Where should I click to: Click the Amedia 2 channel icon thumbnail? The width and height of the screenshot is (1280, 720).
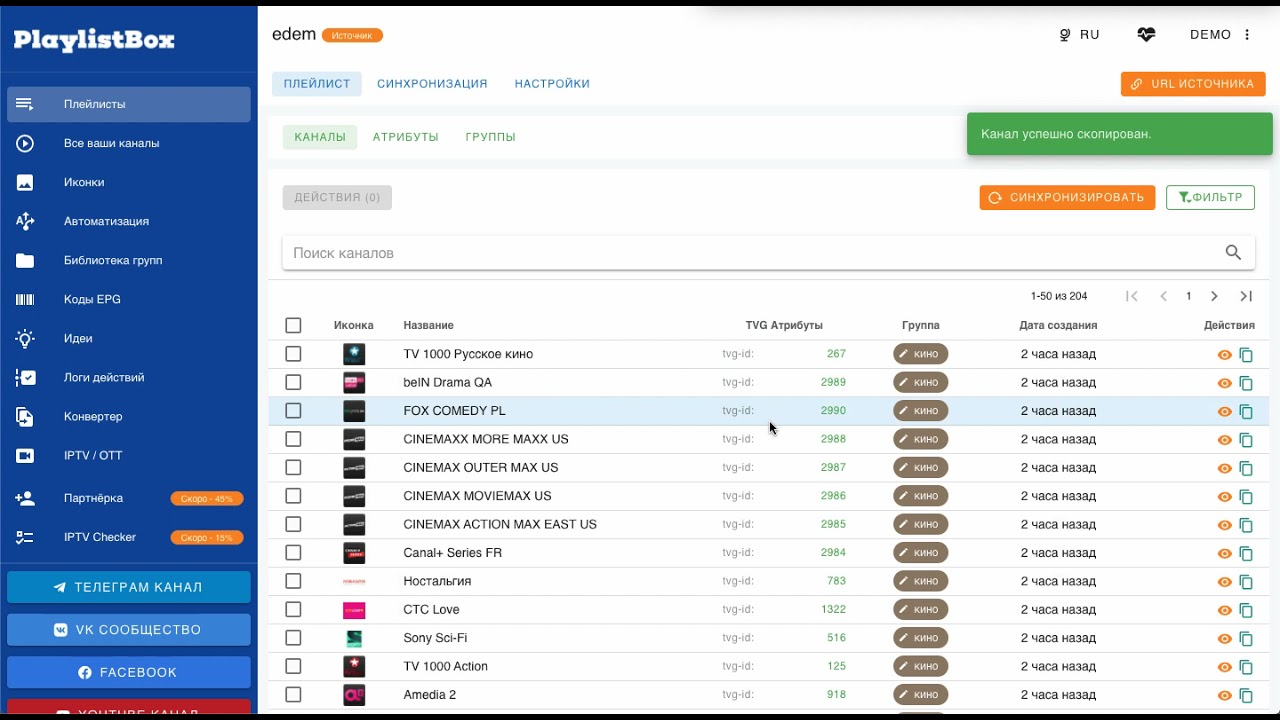[x=354, y=695]
